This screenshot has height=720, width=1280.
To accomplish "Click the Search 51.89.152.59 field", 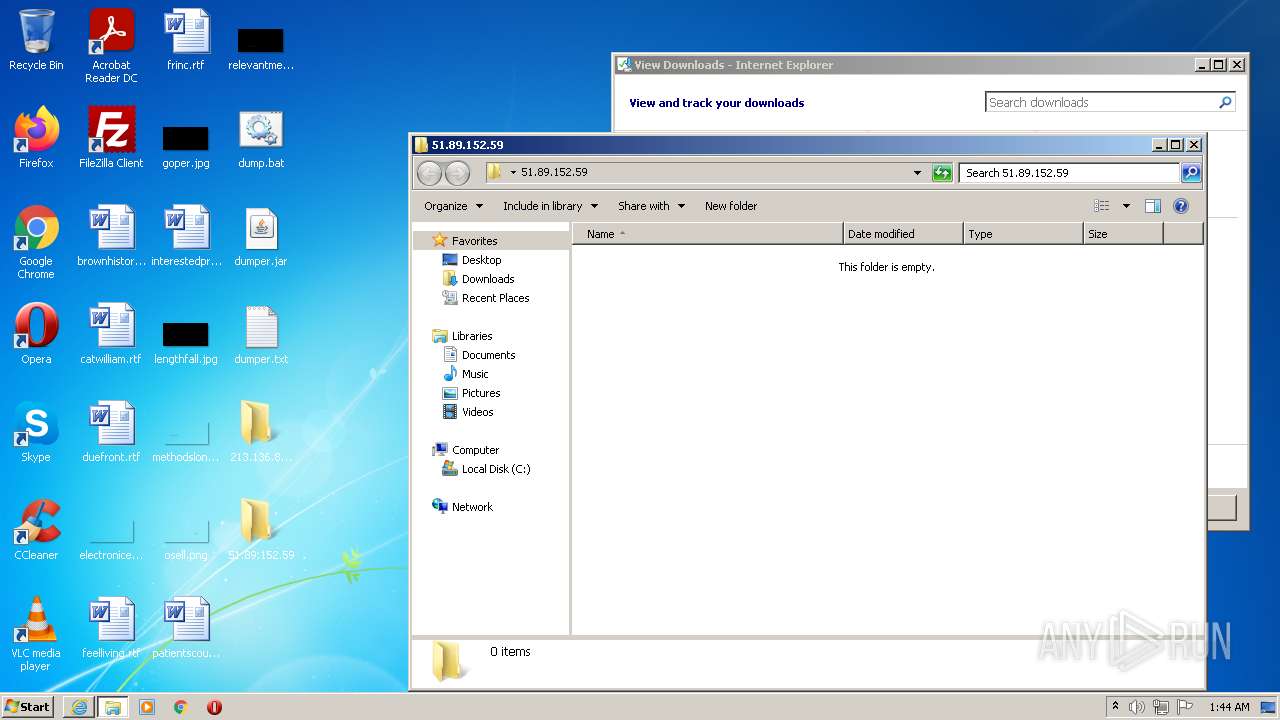I will point(1068,173).
